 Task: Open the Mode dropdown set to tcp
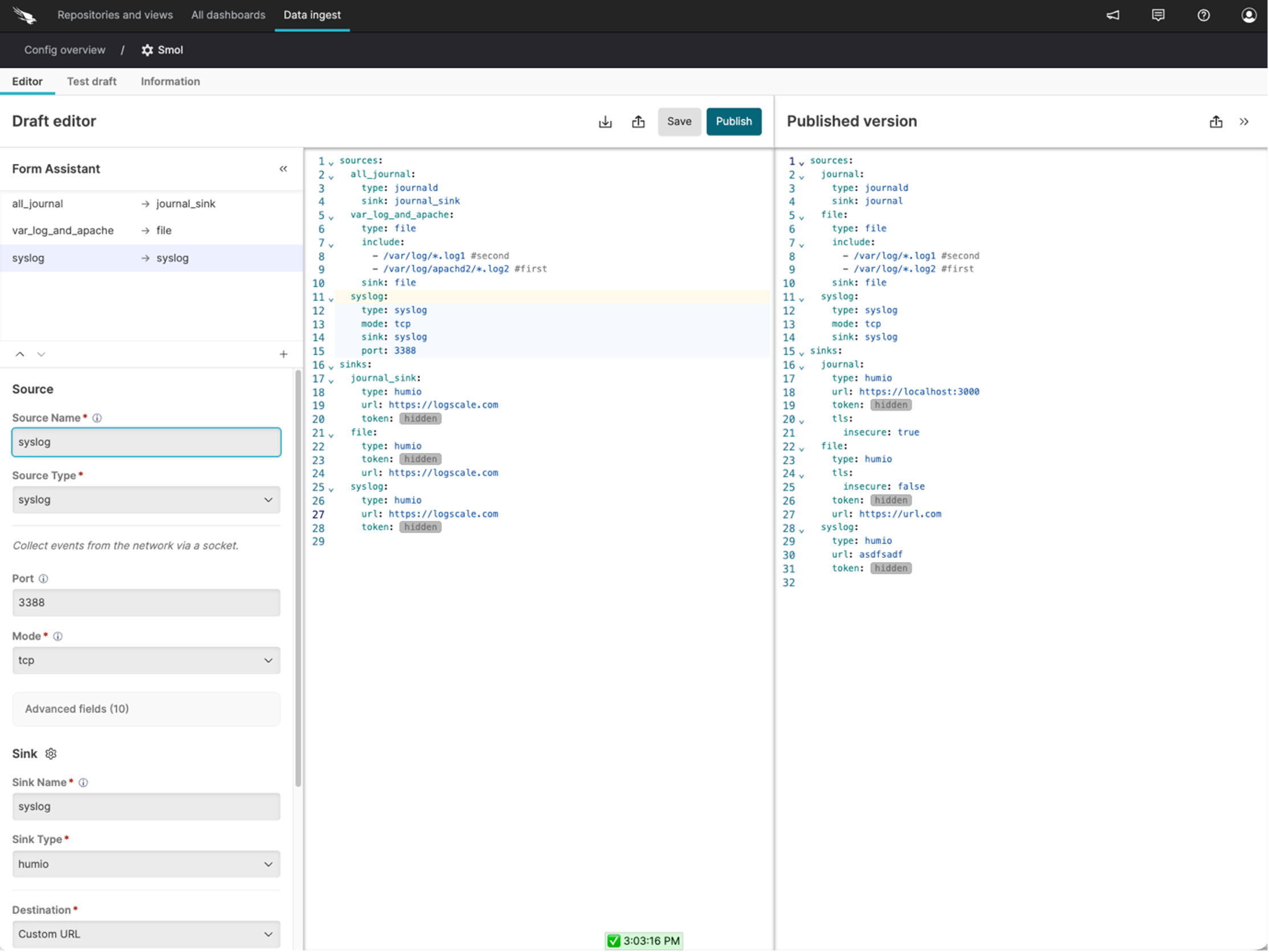pos(146,661)
